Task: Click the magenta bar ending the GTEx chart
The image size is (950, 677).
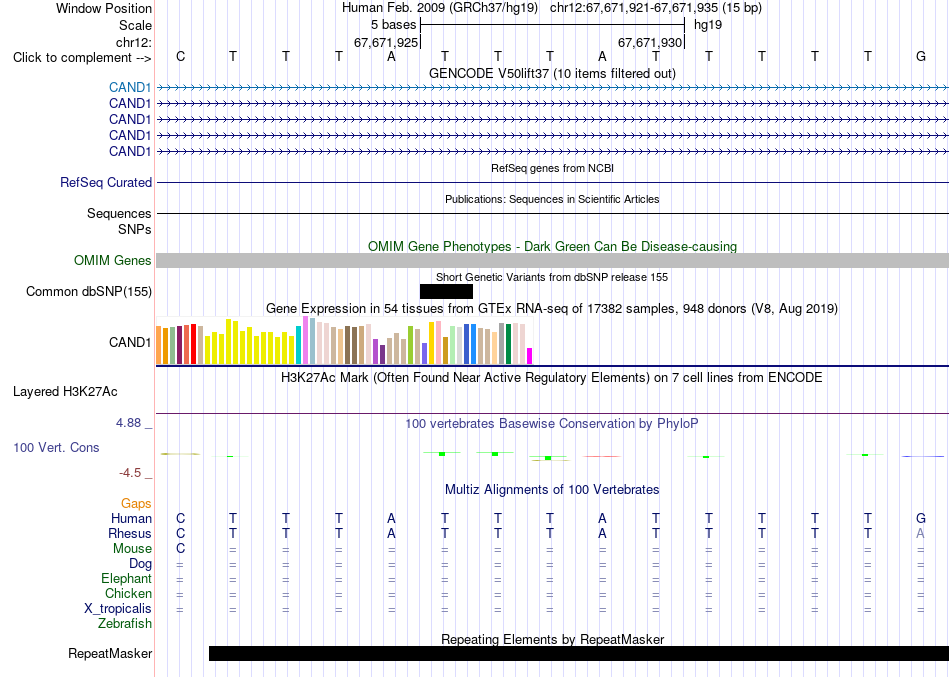Action: tap(530, 356)
